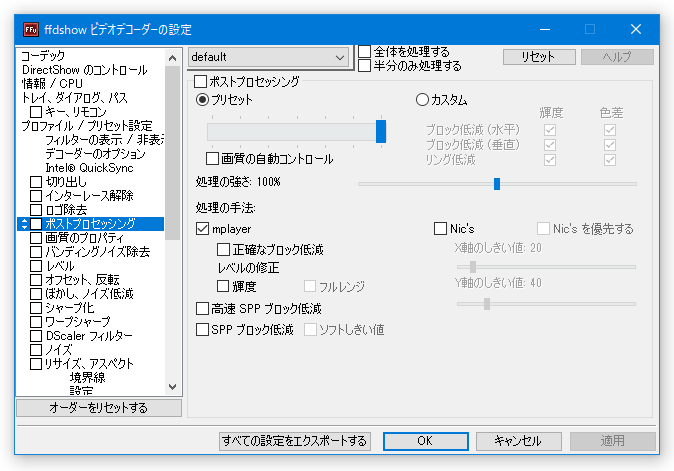The image size is (674, 471).
Task: Toggle DScaler フィルター checkbox
Action: tap(36, 336)
